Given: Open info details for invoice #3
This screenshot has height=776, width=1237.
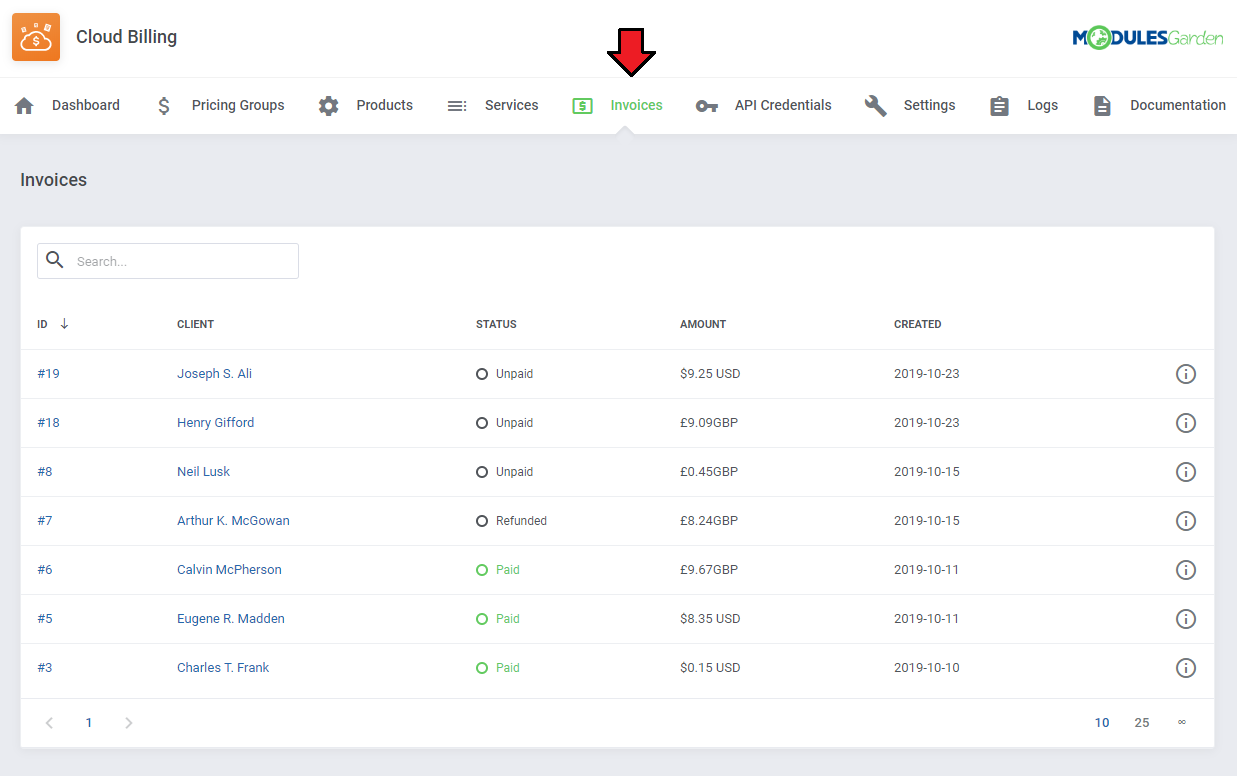Looking at the screenshot, I should click(x=1186, y=668).
